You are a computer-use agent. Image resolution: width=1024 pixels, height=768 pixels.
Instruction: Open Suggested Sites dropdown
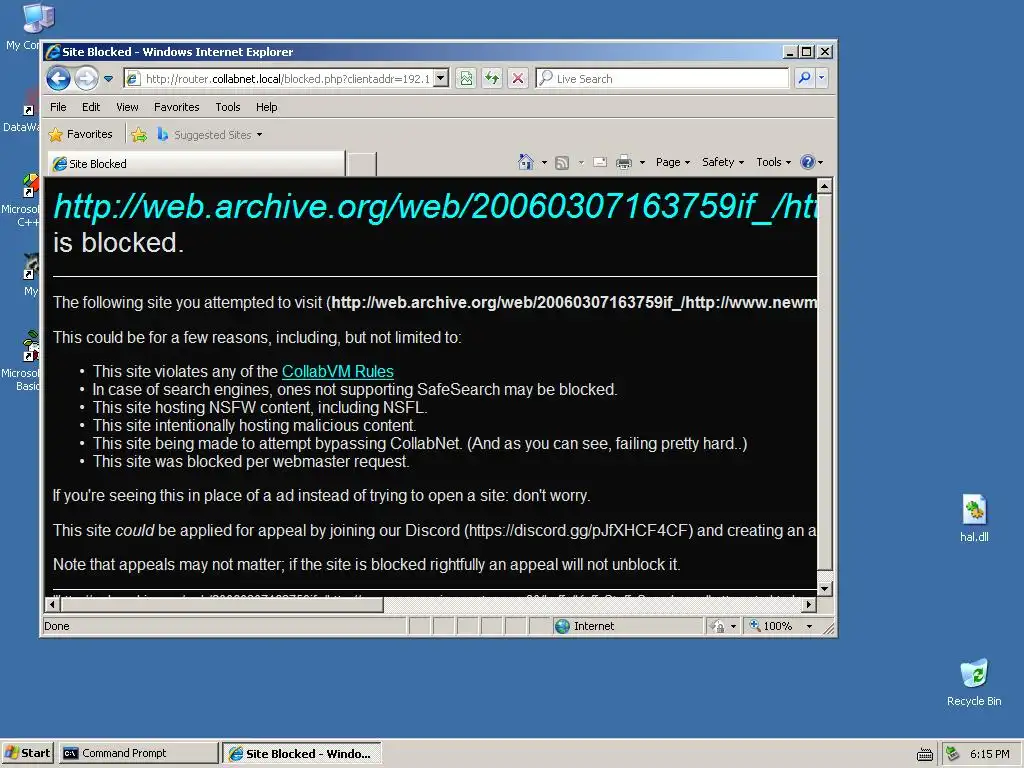pos(210,135)
